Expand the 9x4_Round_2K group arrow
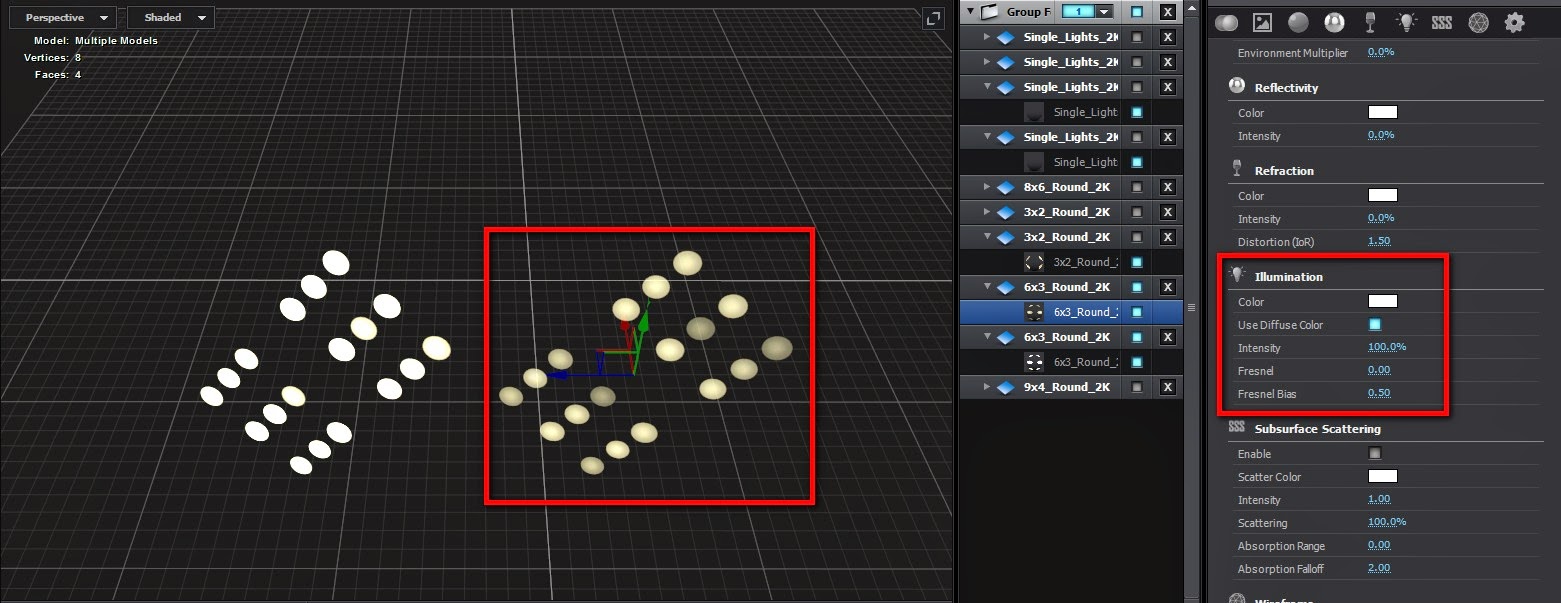Viewport: 1561px width, 603px height. coord(987,387)
